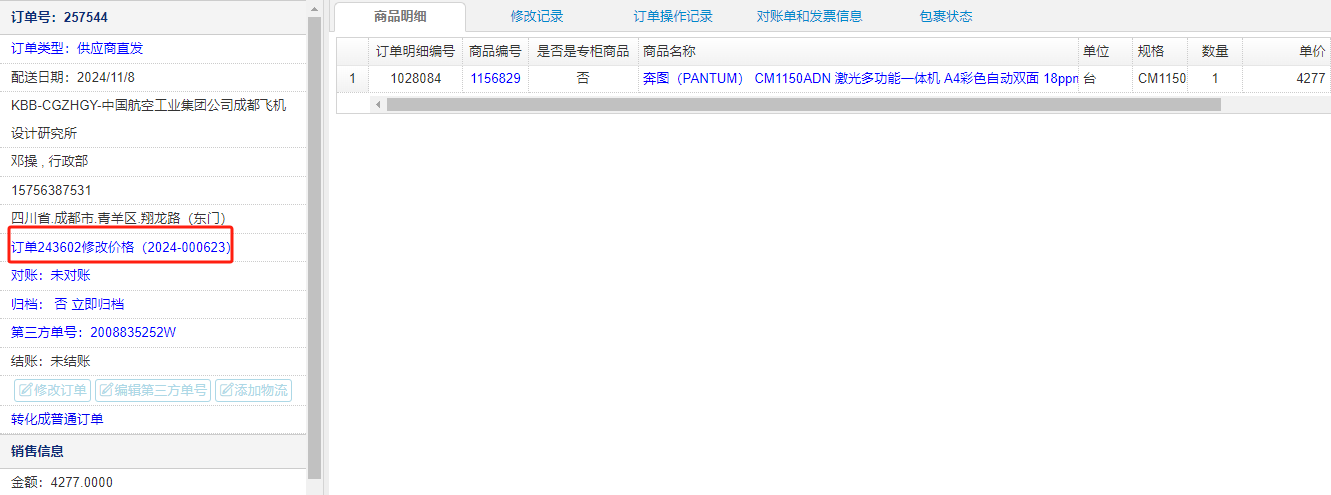Viewport: 1331px width, 495px height.
Task: Click the 订单类型: 供应商直发 row
Action: (x=153, y=48)
